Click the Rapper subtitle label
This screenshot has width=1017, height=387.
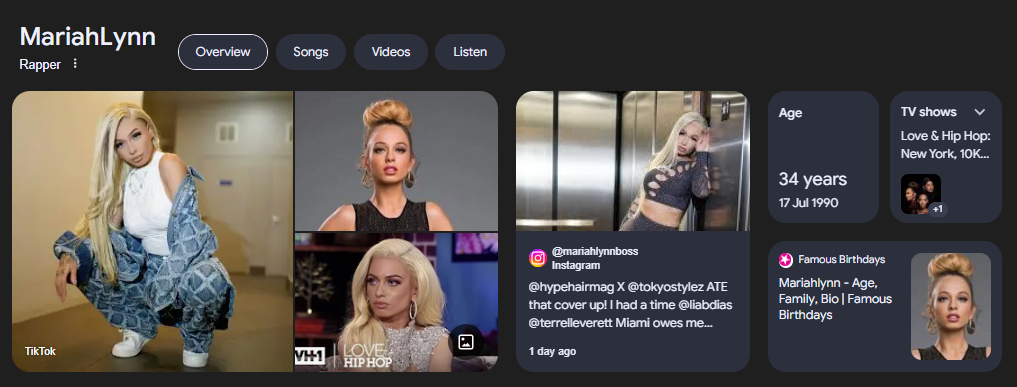(40, 65)
